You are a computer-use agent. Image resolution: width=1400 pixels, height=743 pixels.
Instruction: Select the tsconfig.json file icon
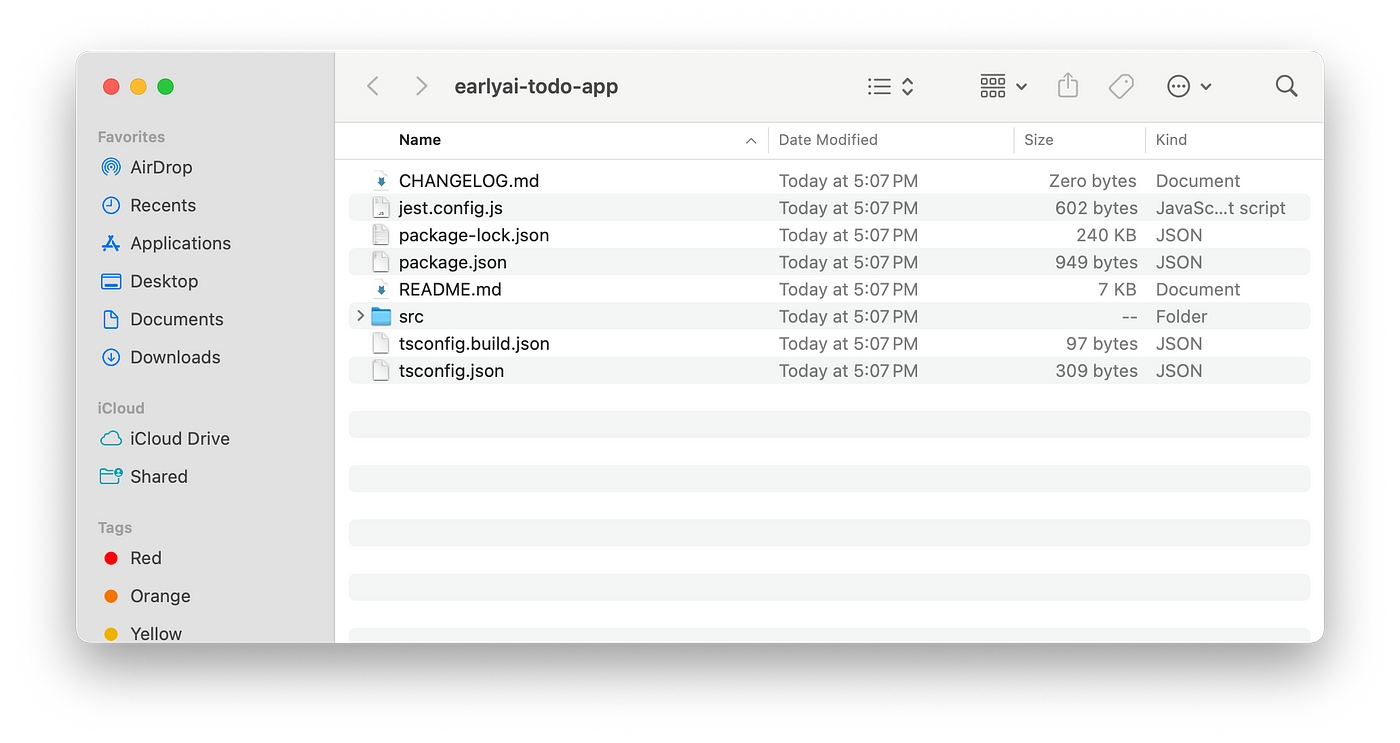(381, 370)
